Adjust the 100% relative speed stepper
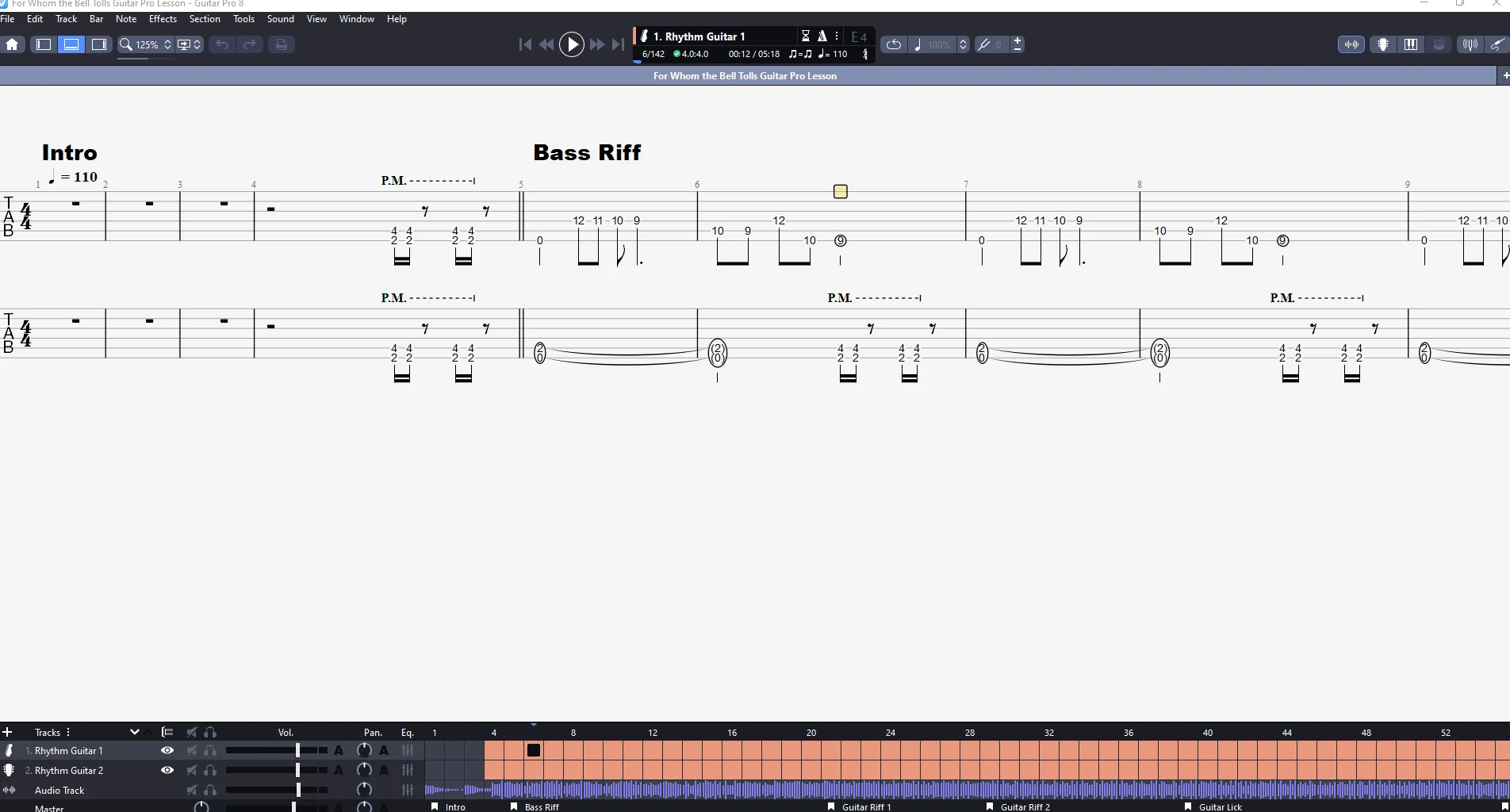The image size is (1510, 812). pos(963,44)
